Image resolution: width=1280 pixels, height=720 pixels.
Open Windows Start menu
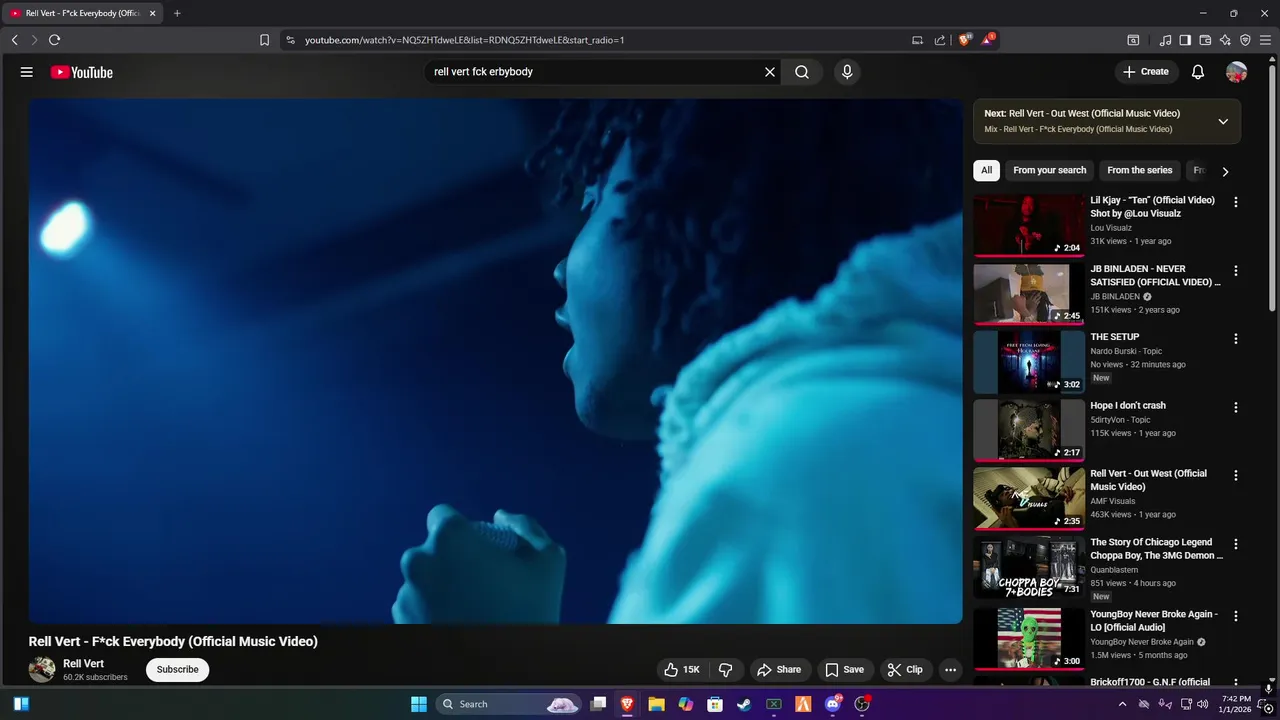(x=419, y=704)
